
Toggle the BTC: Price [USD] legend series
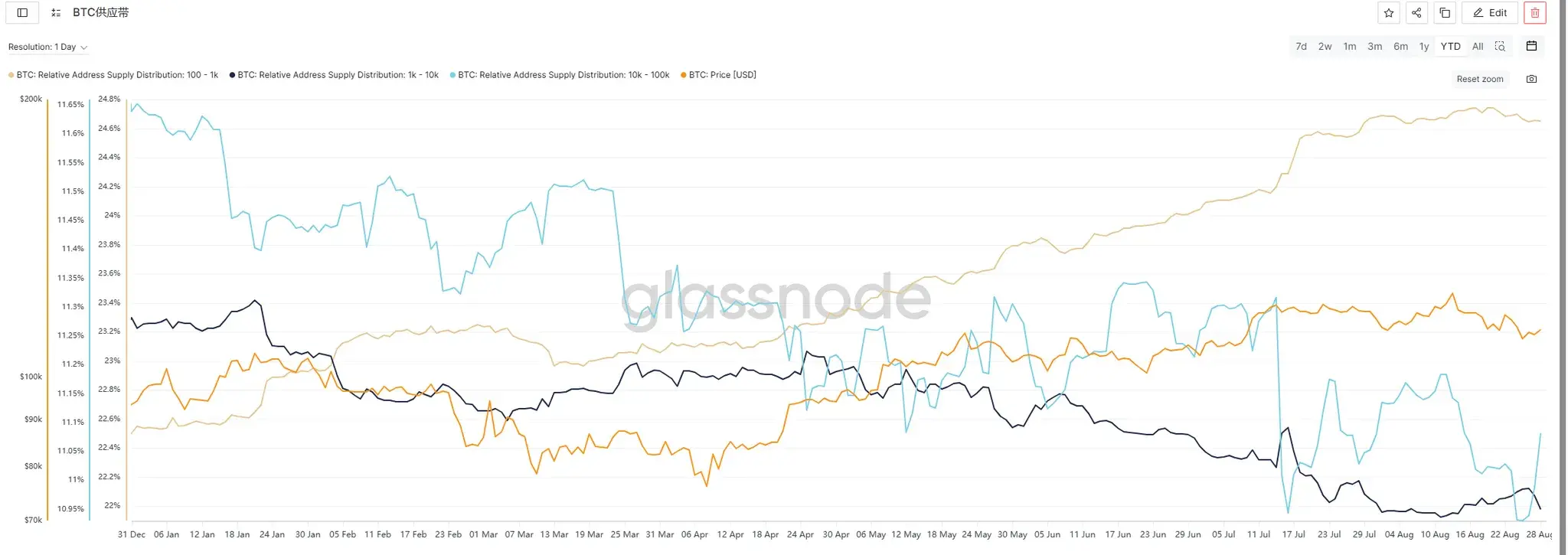(x=721, y=75)
